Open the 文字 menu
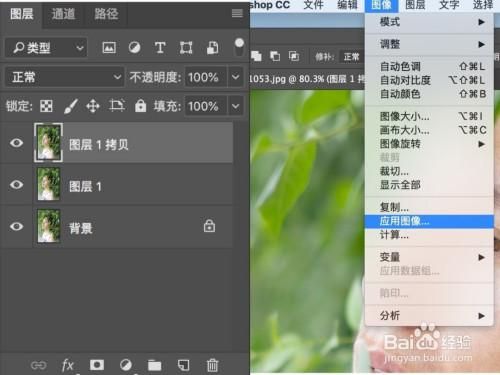This screenshot has height=375, width=500. [x=449, y=5]
